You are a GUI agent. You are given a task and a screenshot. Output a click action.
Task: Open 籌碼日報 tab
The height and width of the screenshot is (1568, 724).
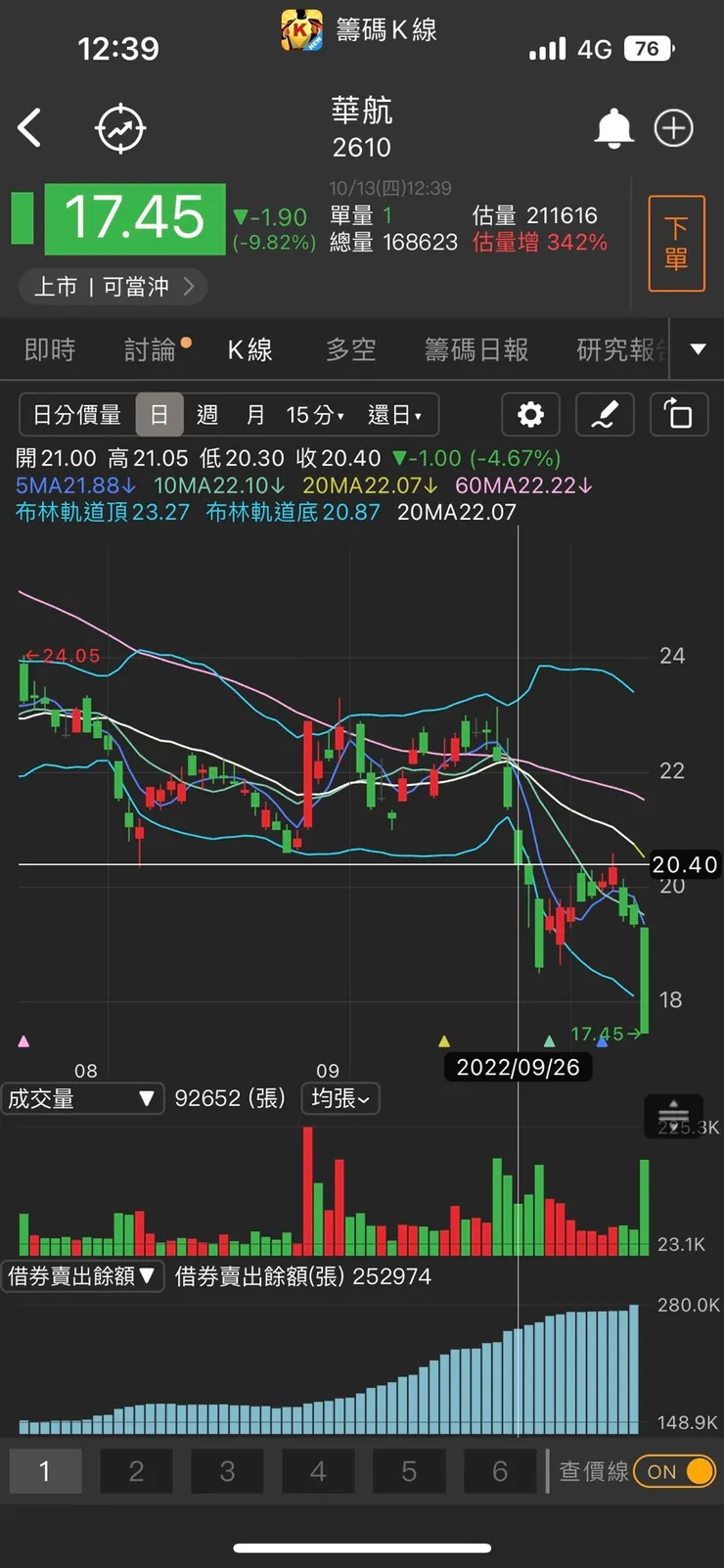coord(476,349)
